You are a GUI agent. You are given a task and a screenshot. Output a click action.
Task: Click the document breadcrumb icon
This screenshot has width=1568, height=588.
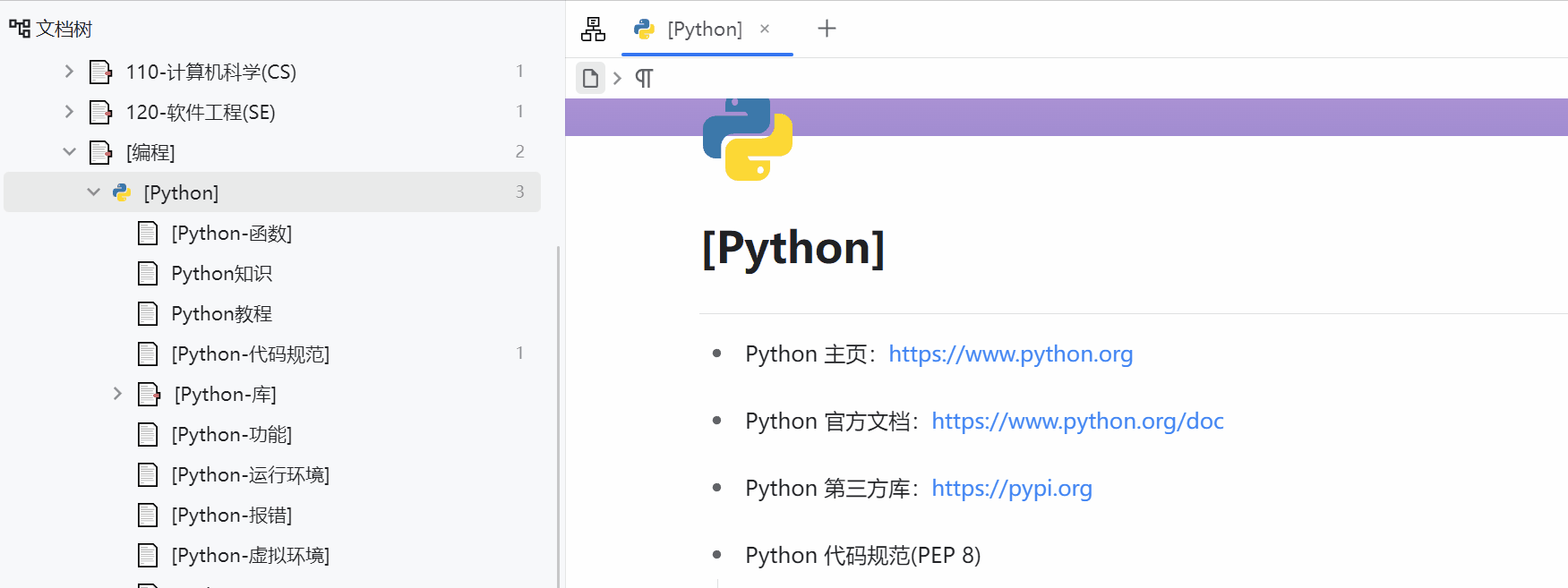pos(590,79)
